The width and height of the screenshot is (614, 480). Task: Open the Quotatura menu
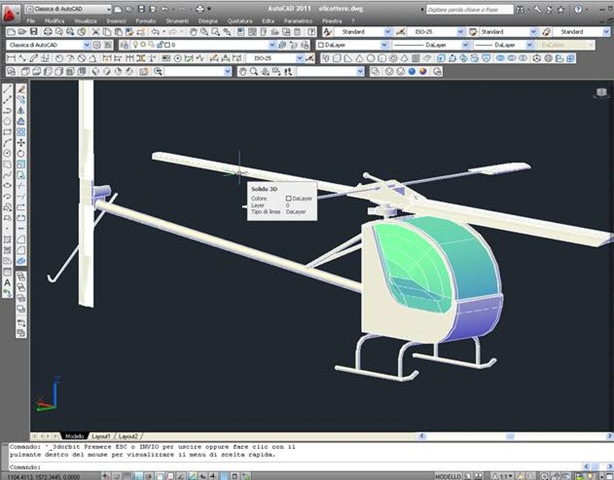click(239, 20)
